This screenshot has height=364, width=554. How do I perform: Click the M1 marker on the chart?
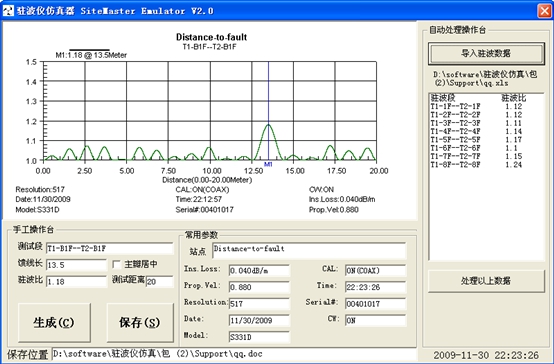click(268, 164)
